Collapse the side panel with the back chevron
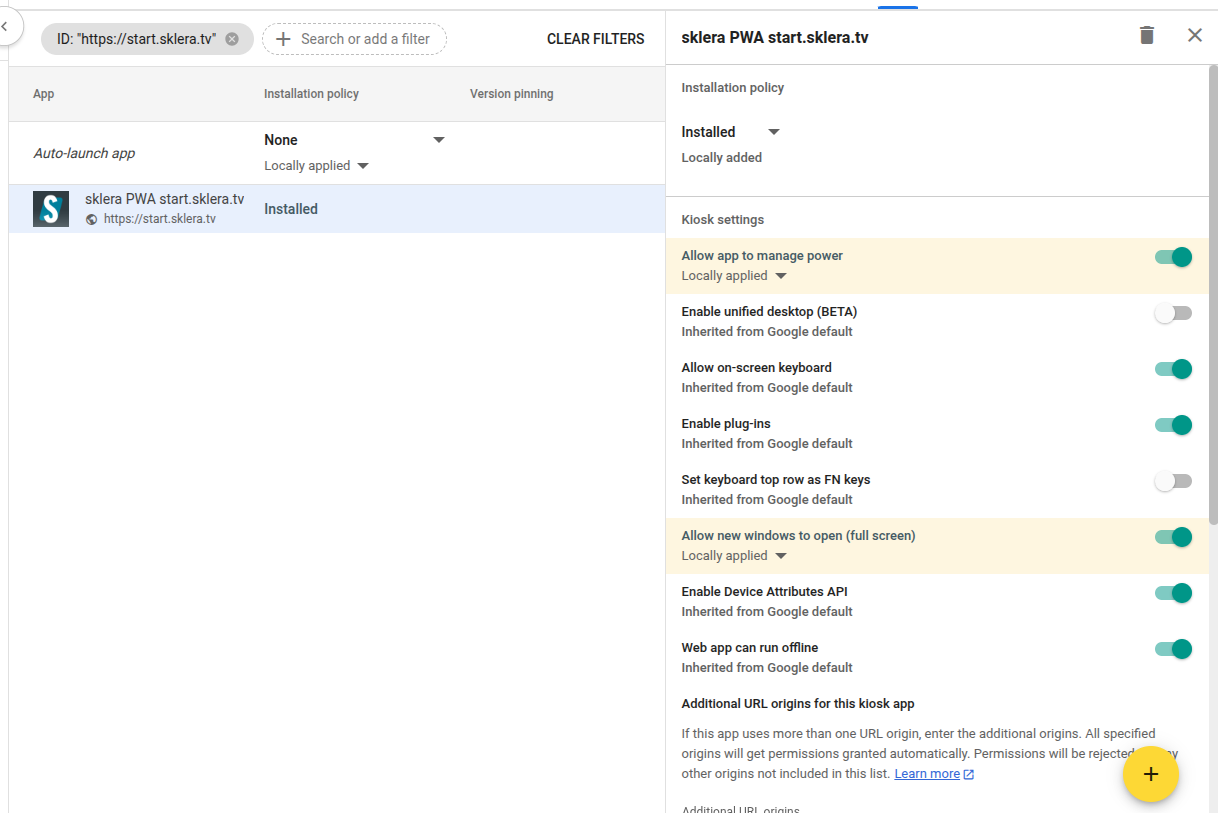Image resolution: width=1218 pixels, height=813 pixels. pyautogui.click(x=5, y=26)
